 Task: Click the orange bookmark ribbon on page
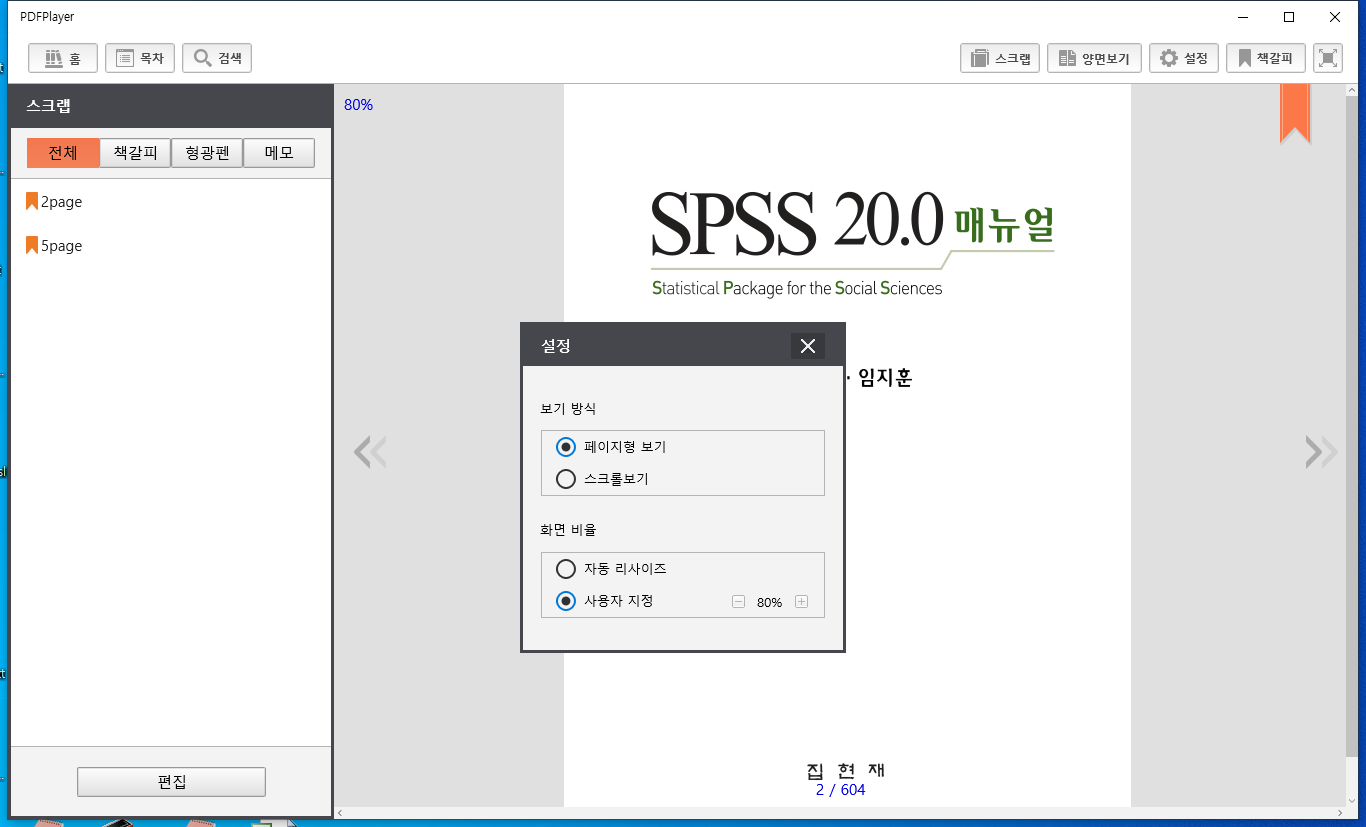coord(1295,113)
